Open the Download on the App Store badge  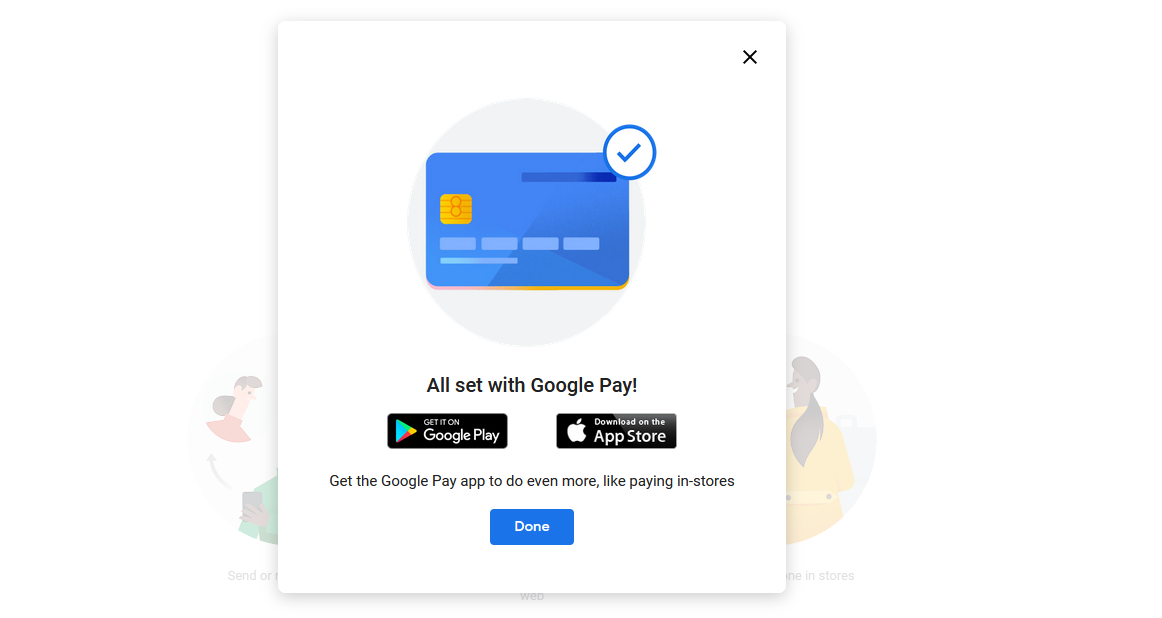click(616, 431)
